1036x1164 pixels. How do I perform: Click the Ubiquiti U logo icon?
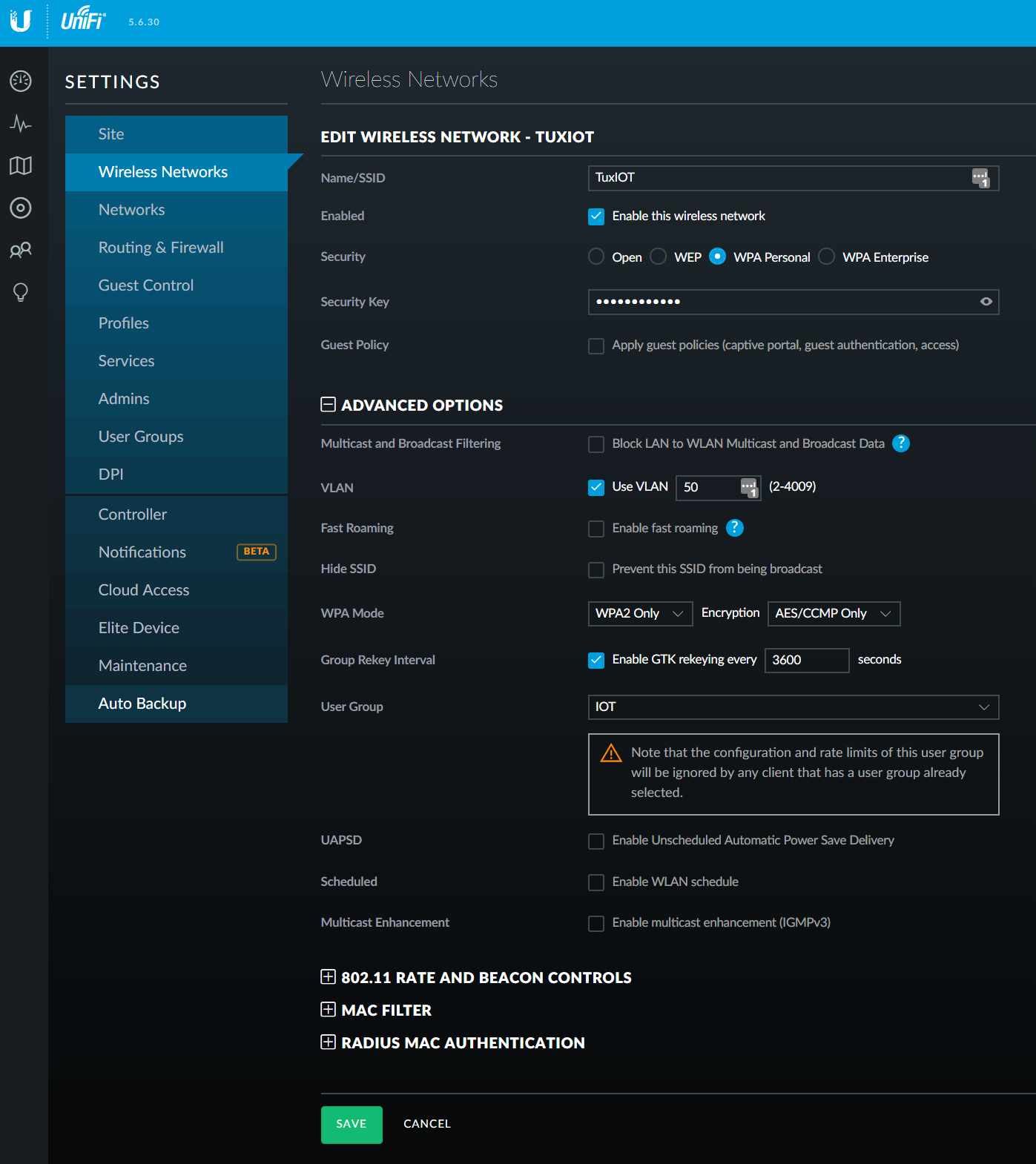21,21
